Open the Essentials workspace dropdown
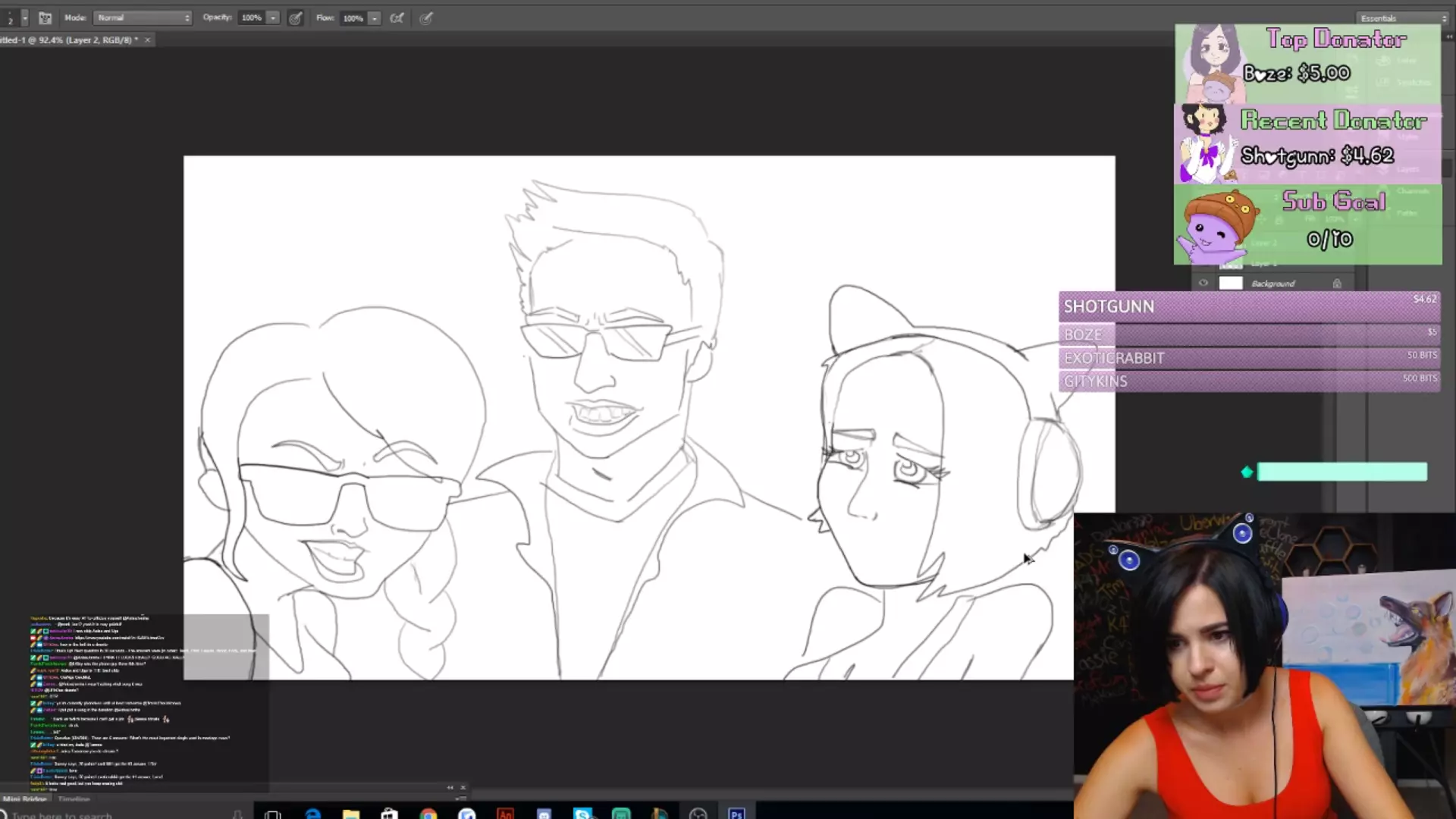 (x=1401, y=18)
